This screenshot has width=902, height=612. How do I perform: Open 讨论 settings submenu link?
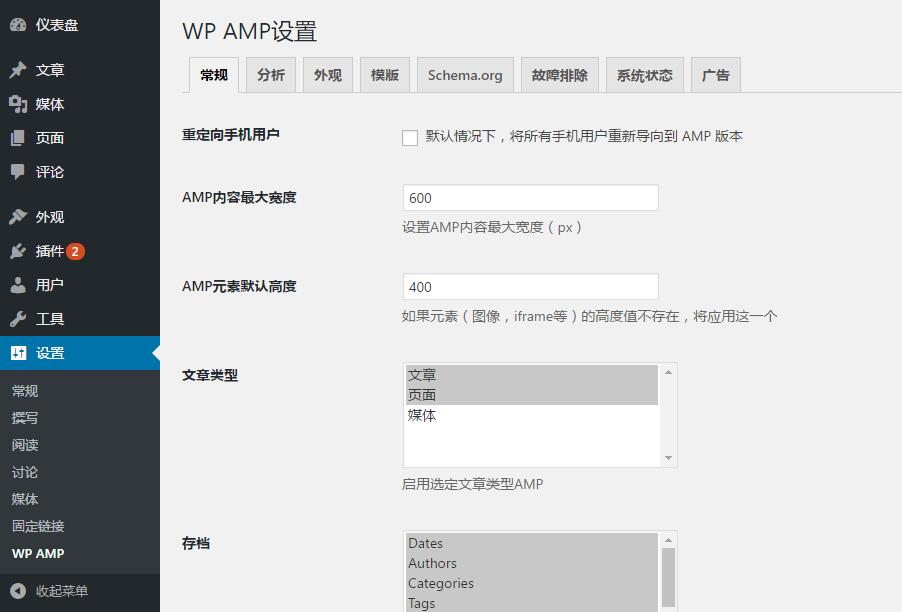coord(25,472)
